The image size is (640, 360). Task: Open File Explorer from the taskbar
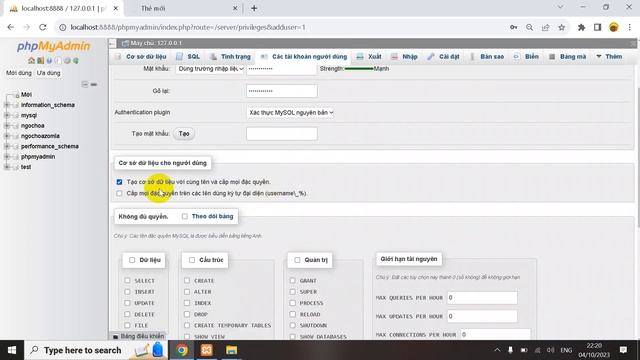231,350
